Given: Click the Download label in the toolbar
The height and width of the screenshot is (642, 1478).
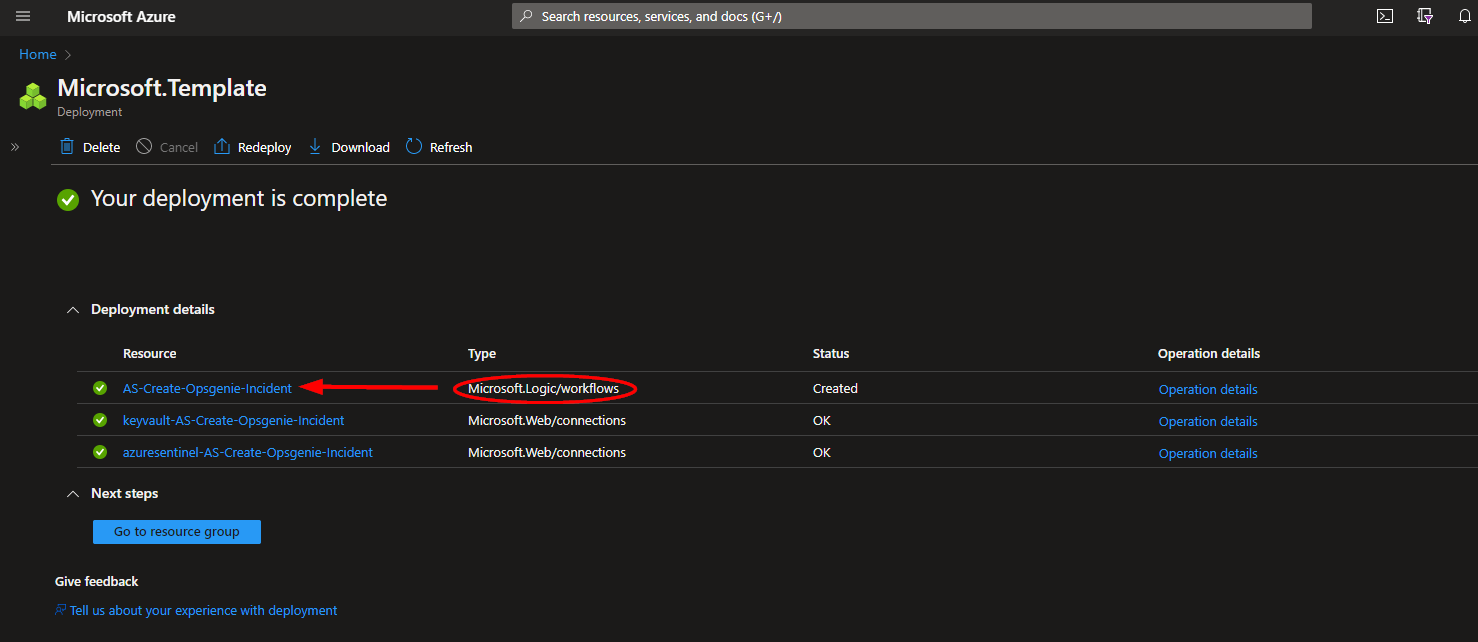Looking at the screenshot, I should 361,147.
